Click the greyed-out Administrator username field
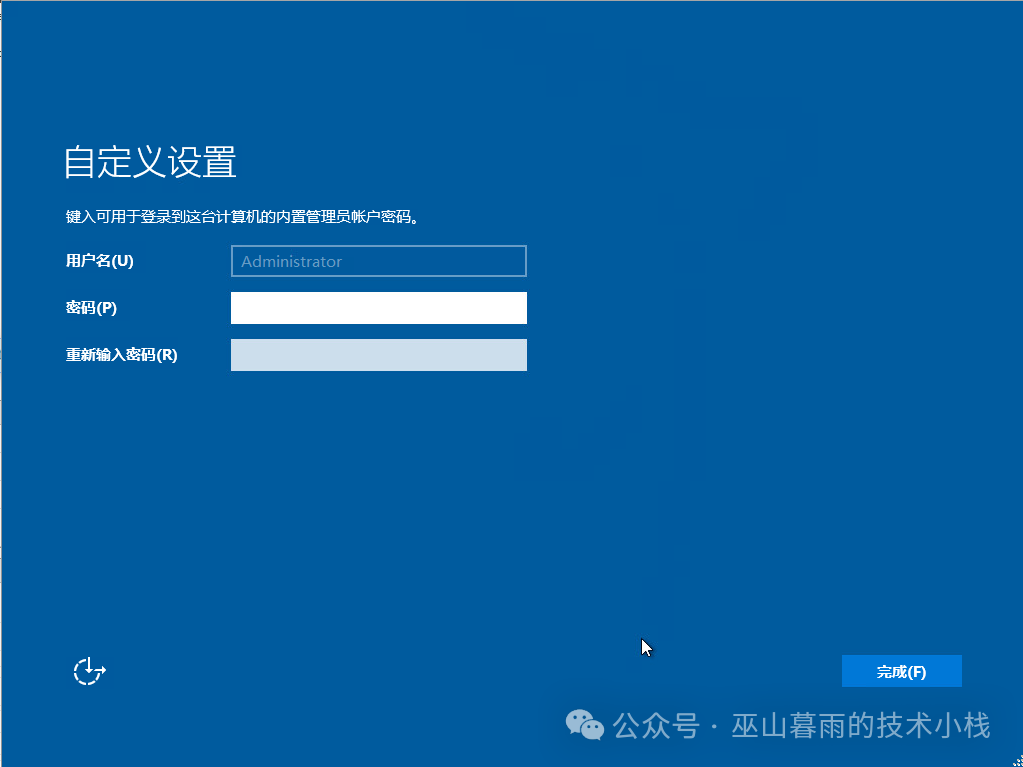The height and width of the screenshot is (767, 1023). point(378,261)
